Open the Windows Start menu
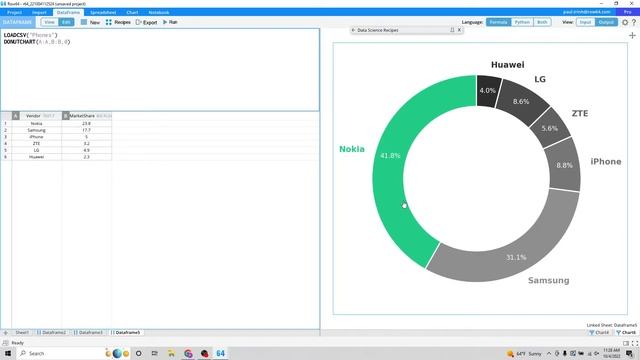The image size is (640, 360). 8,353
